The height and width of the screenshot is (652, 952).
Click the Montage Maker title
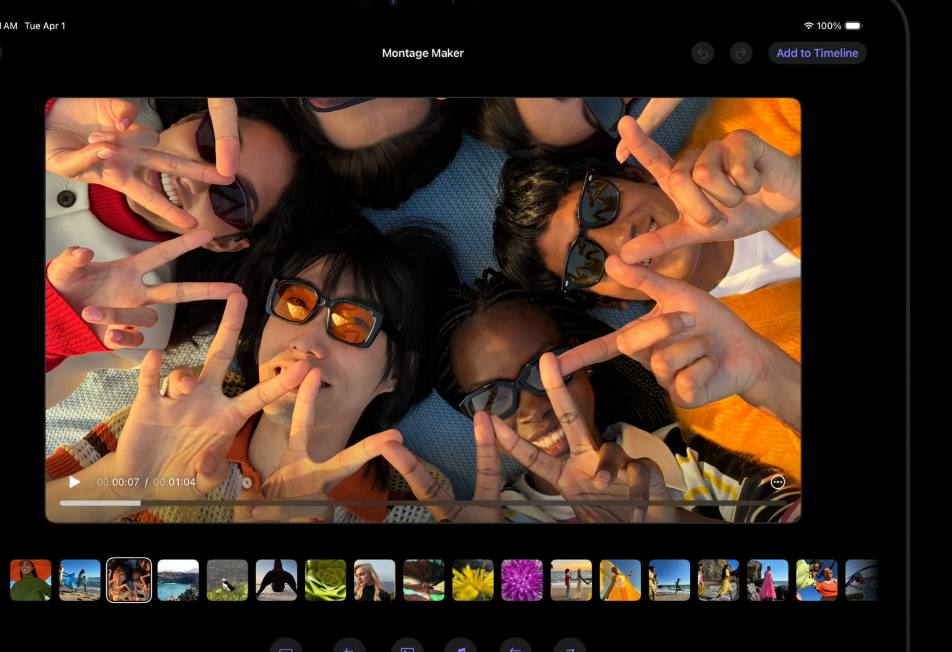click(423, 53)
